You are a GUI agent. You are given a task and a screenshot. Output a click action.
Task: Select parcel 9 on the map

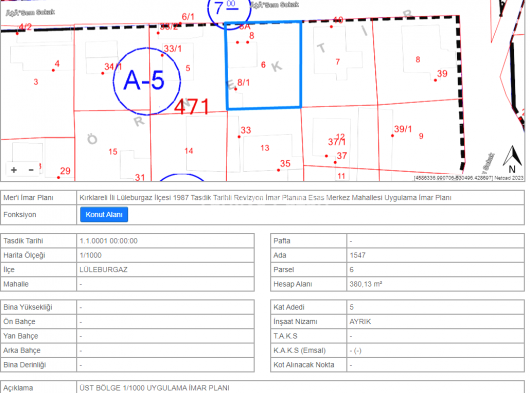click(421, 136)
